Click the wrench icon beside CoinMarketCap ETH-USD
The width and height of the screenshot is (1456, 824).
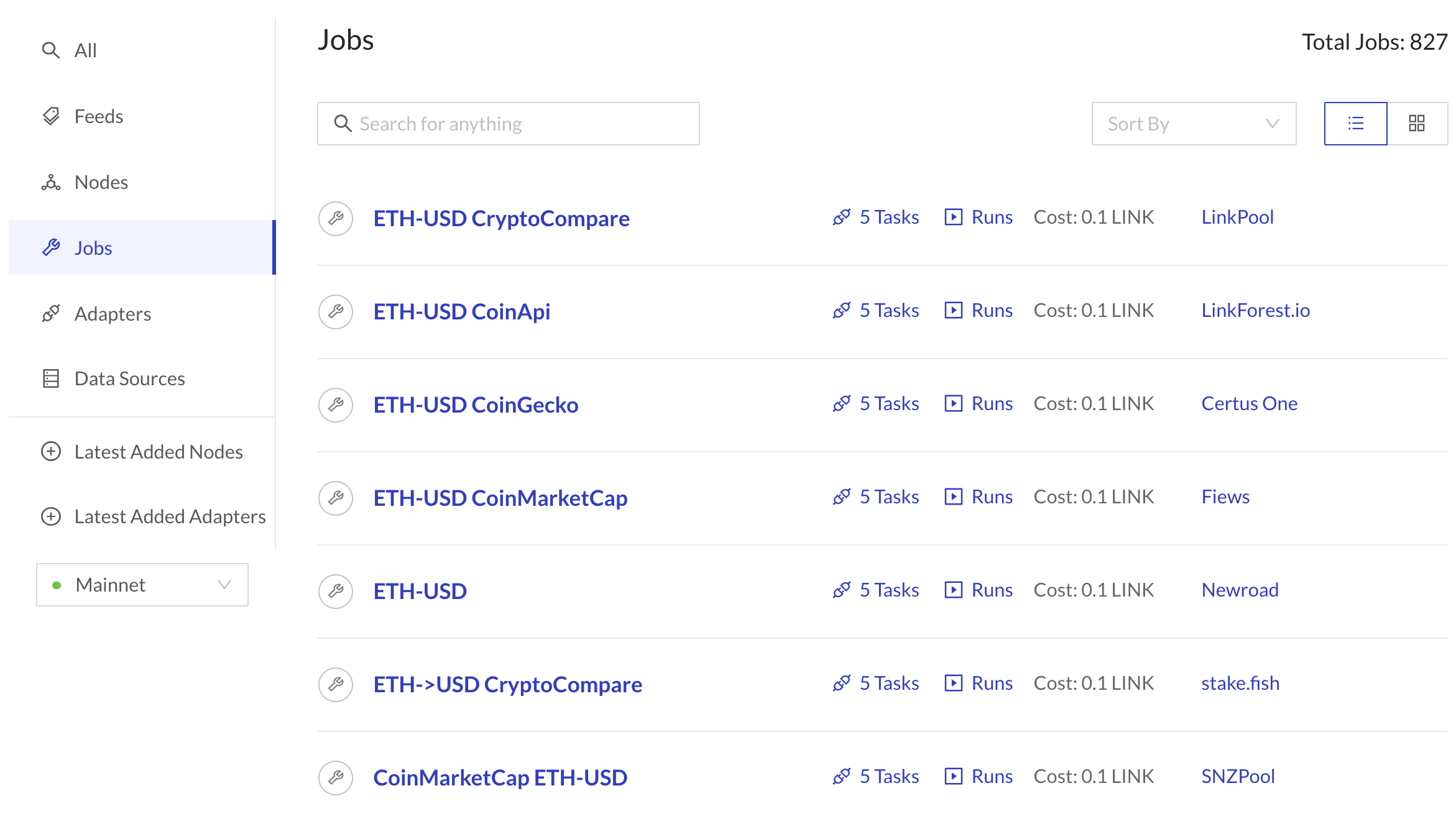336,777
